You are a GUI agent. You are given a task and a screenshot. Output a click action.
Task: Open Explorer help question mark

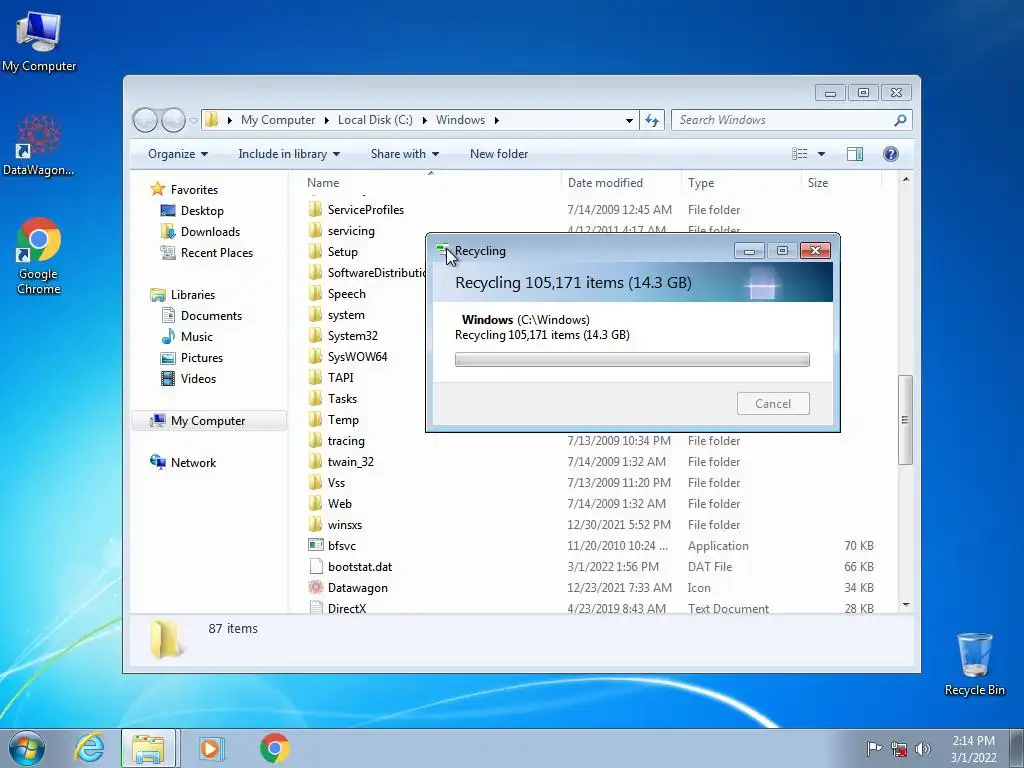coord(891,153)
